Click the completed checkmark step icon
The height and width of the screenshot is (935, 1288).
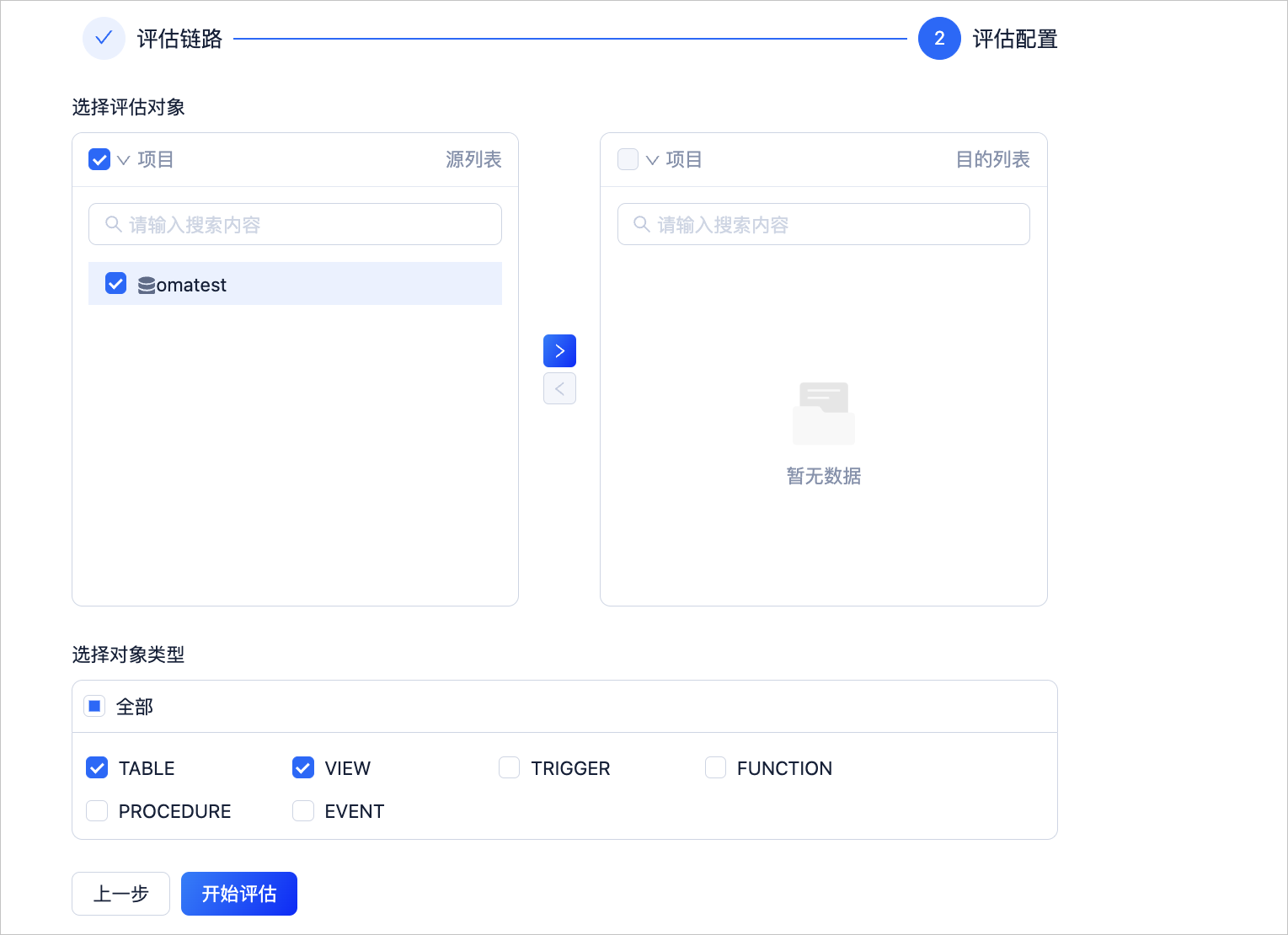104,38
